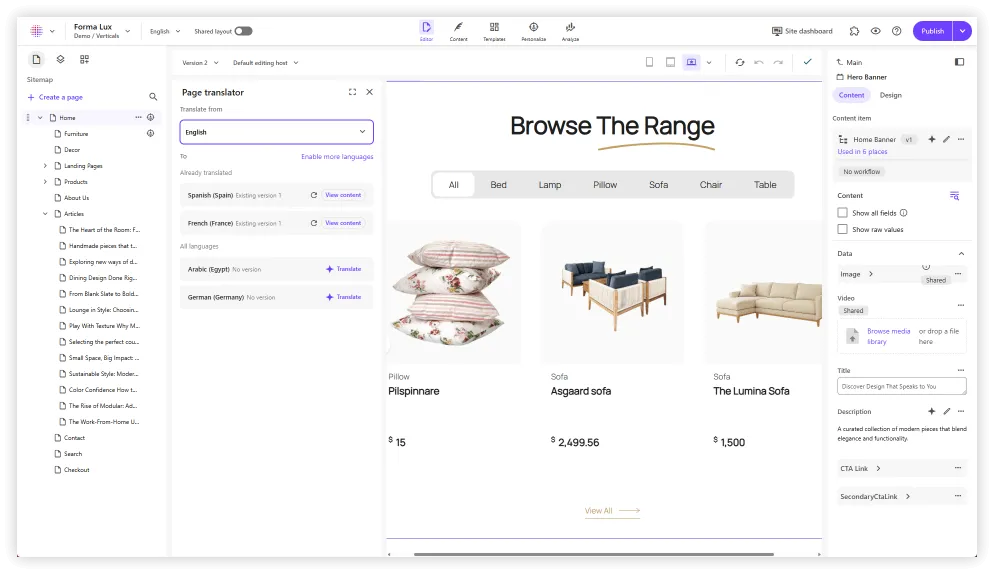The width and height of the screenshot is (994, 574).
Task: Click the reload canvas icon
Action: (x=740, y=62)
